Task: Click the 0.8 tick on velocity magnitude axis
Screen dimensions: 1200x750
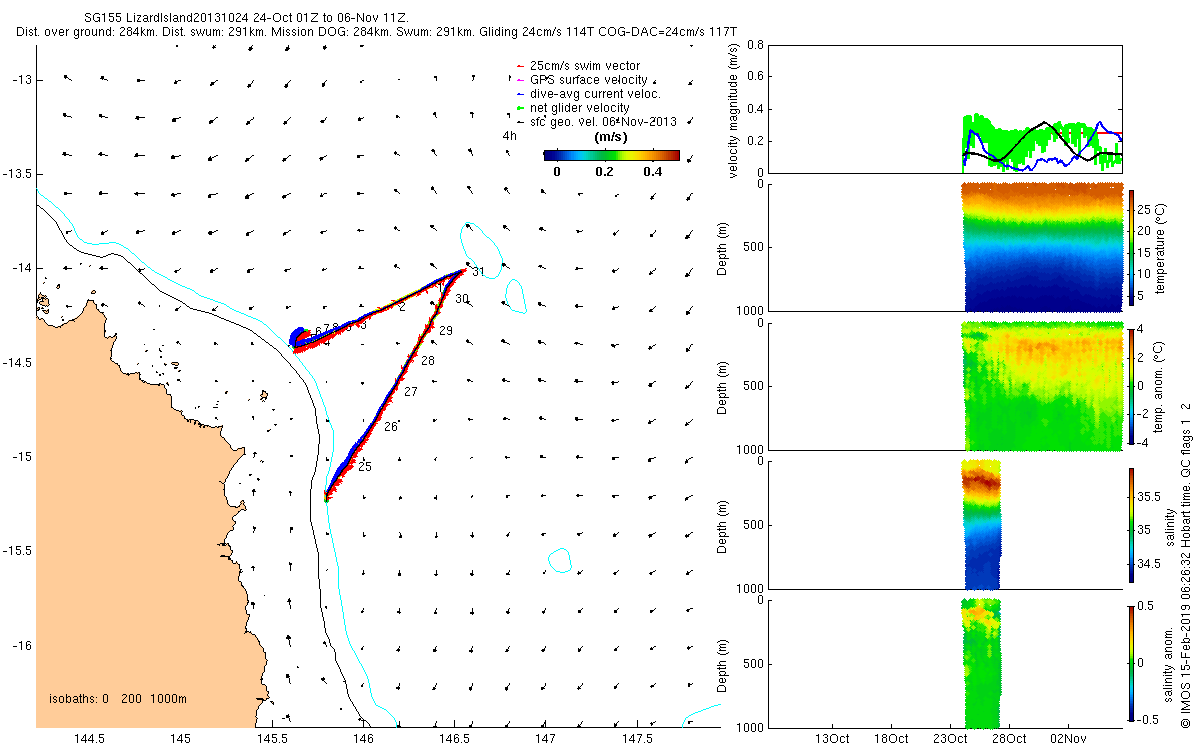Action: 756,46
